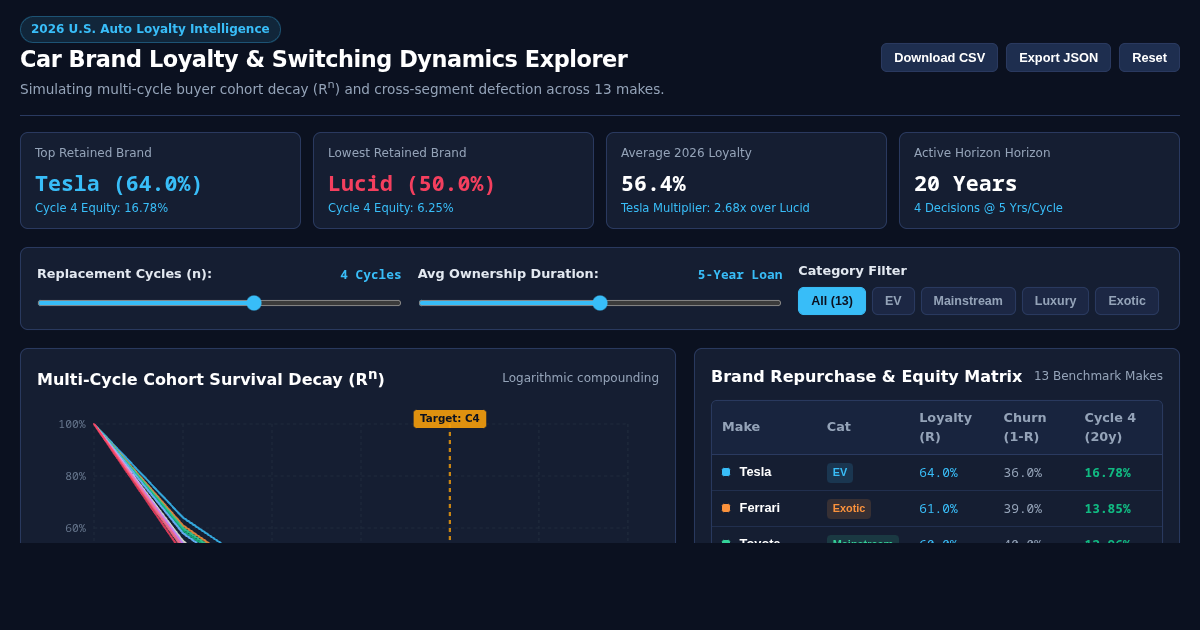
Task: Click the Download CSV button
Action: [x=939, y=58]
